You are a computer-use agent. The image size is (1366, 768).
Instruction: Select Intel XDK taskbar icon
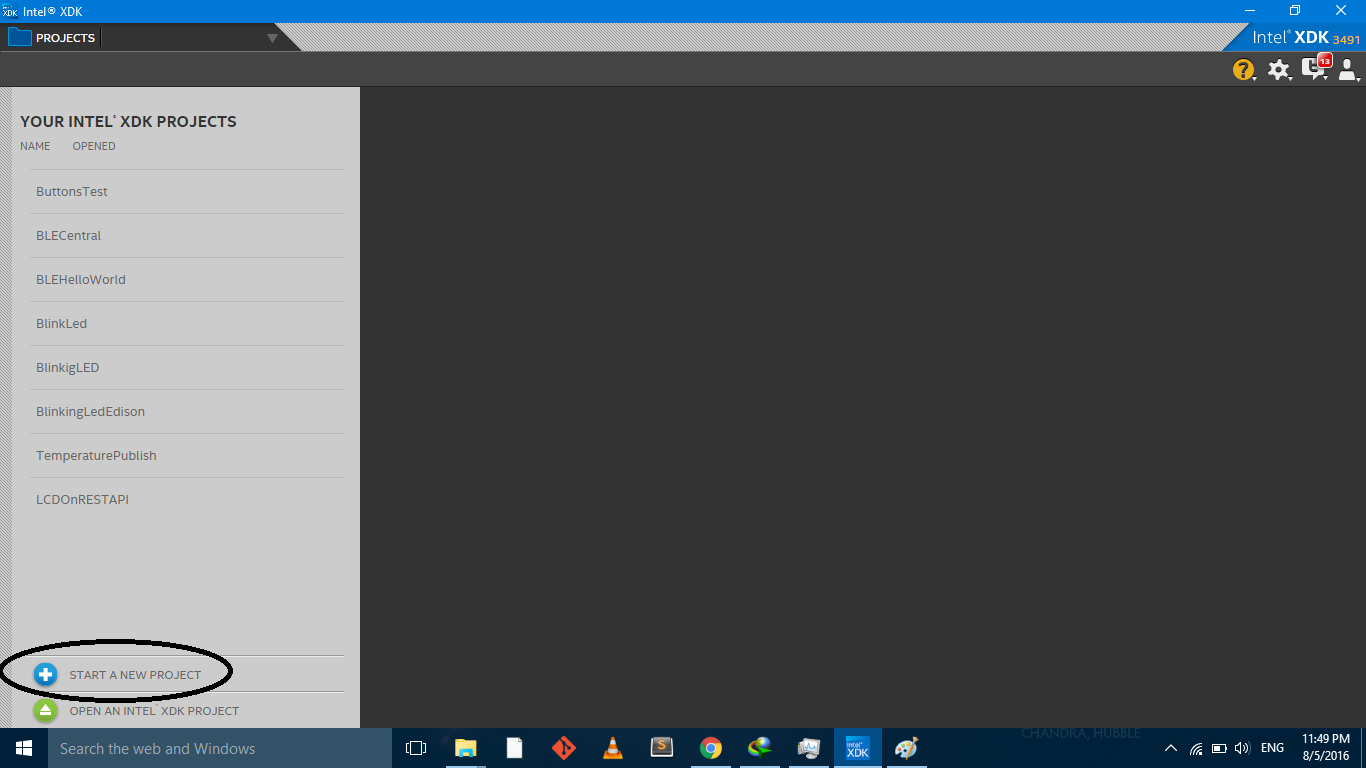point(858,748)
